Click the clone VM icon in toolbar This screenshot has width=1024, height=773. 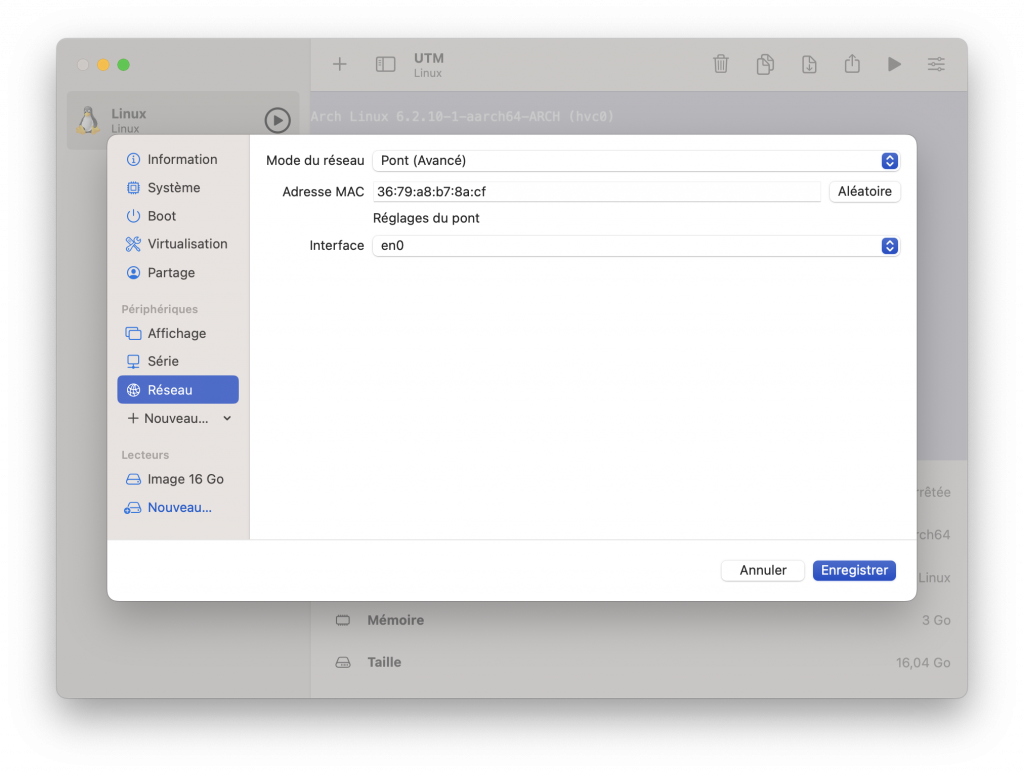(765, 64)
